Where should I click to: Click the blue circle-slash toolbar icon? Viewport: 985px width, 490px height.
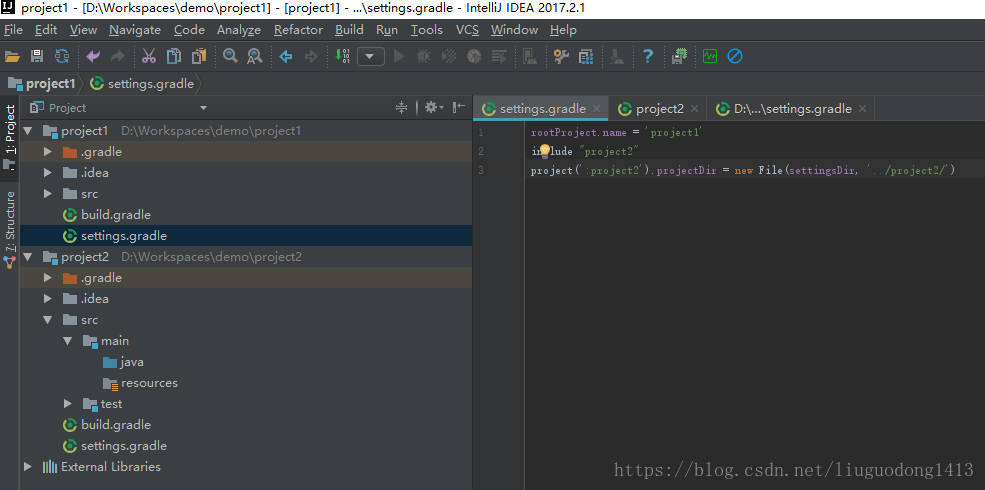735,57
